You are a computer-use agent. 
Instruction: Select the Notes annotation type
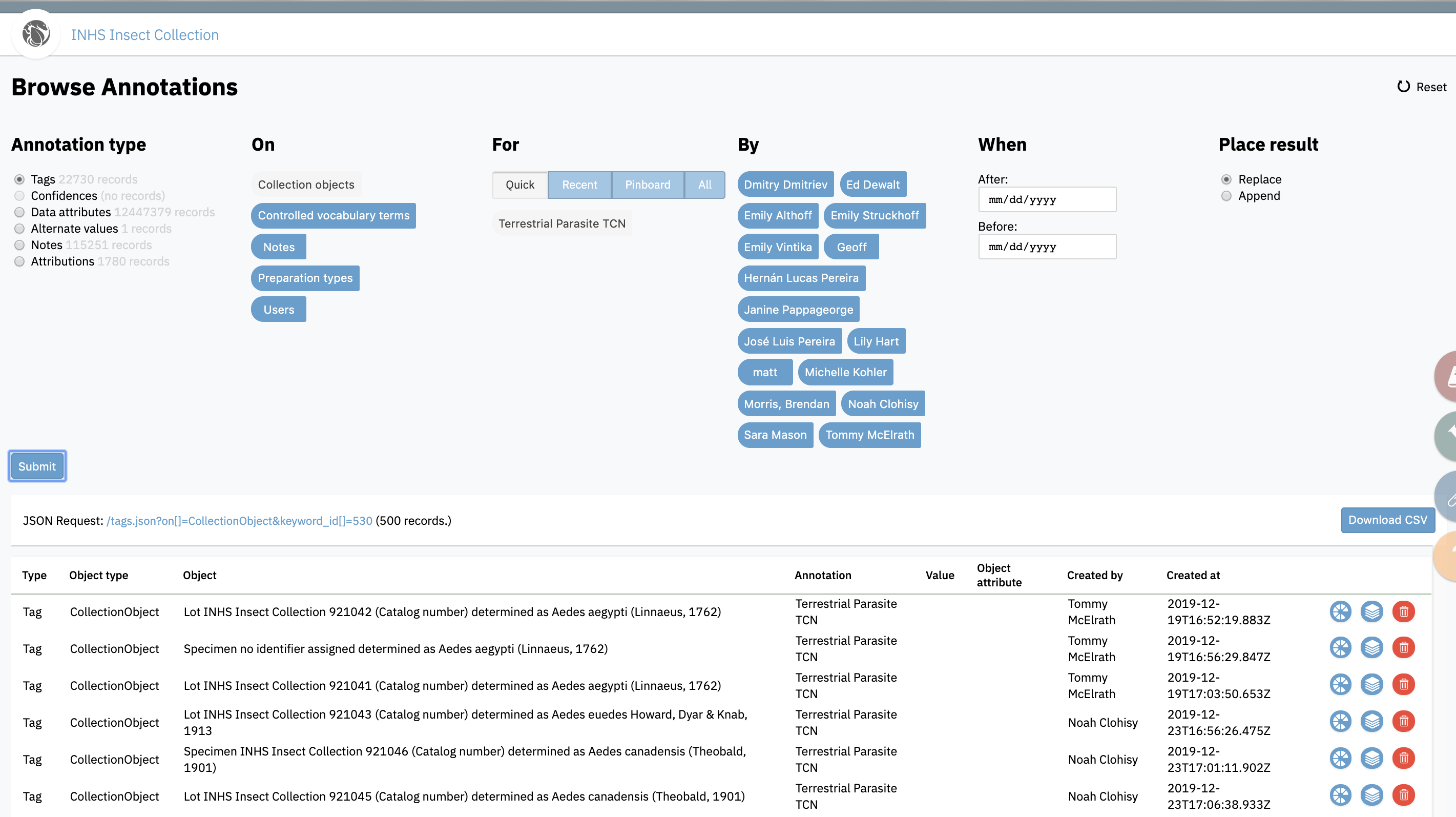20,245
